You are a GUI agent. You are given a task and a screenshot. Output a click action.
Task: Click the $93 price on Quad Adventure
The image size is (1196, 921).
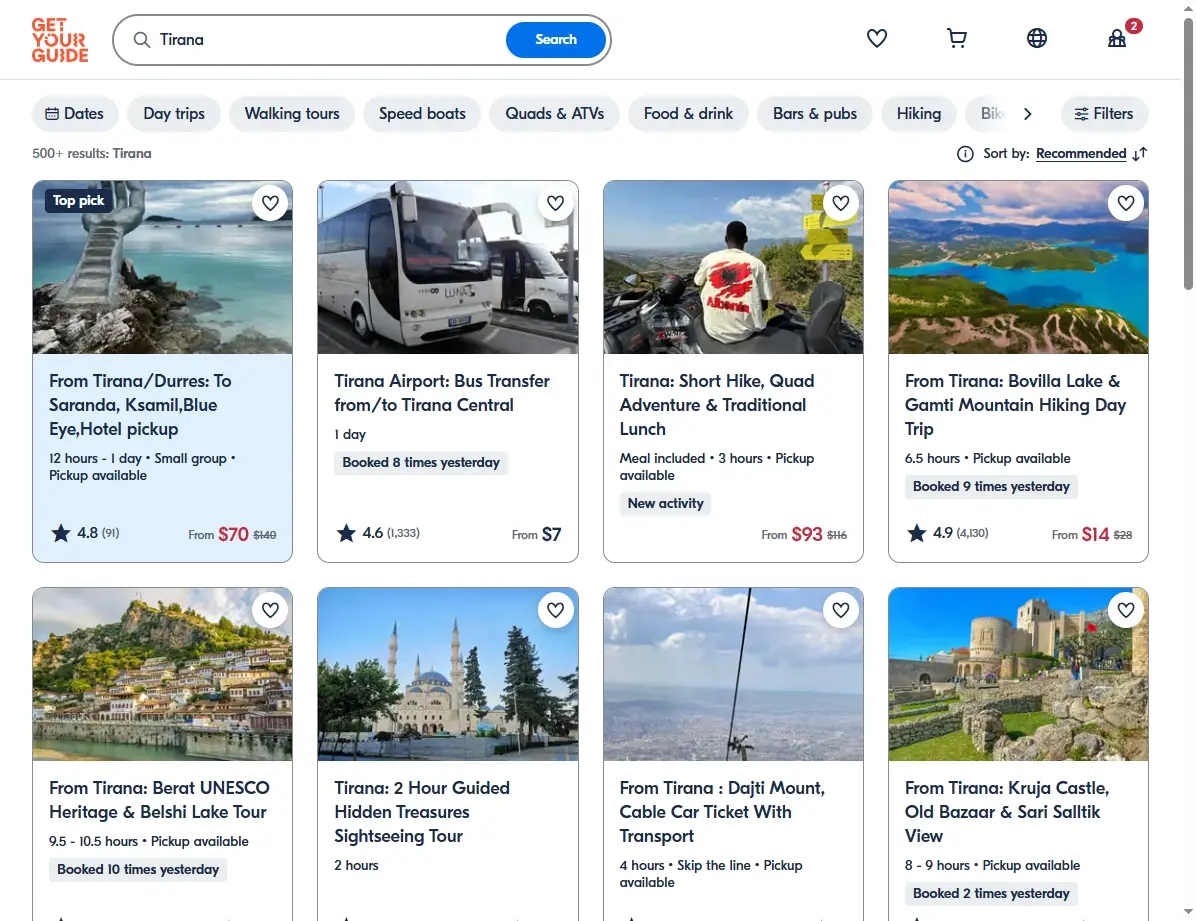(x=807, y=534)
